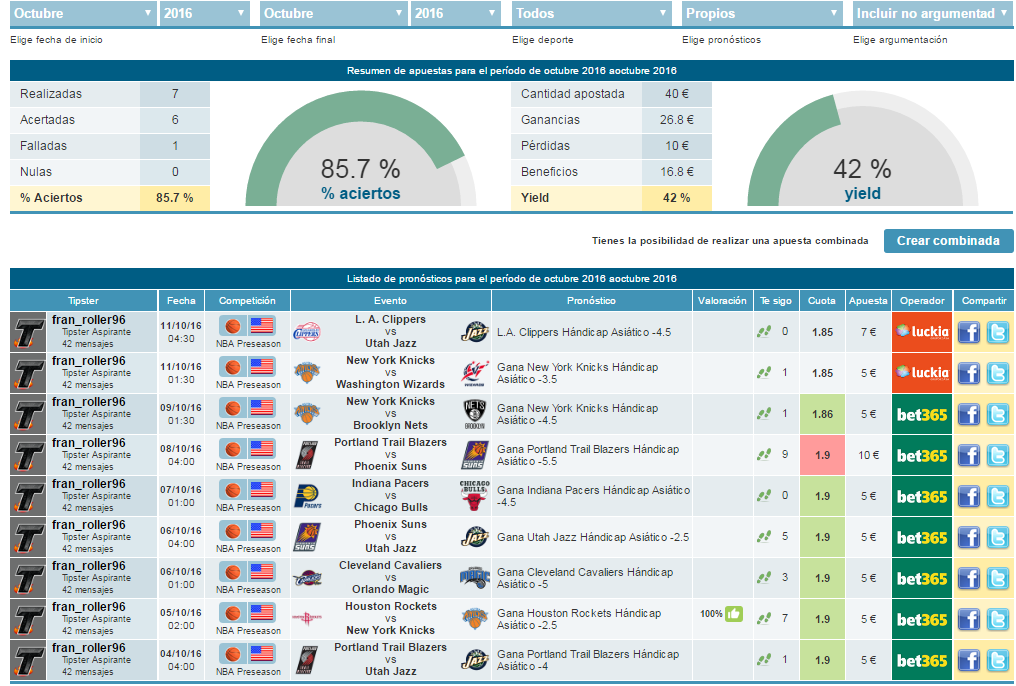This screenshot has width=1016, height=686.
Task: Click luckia operator logo on Clippers row
Action: pos(922,332)
